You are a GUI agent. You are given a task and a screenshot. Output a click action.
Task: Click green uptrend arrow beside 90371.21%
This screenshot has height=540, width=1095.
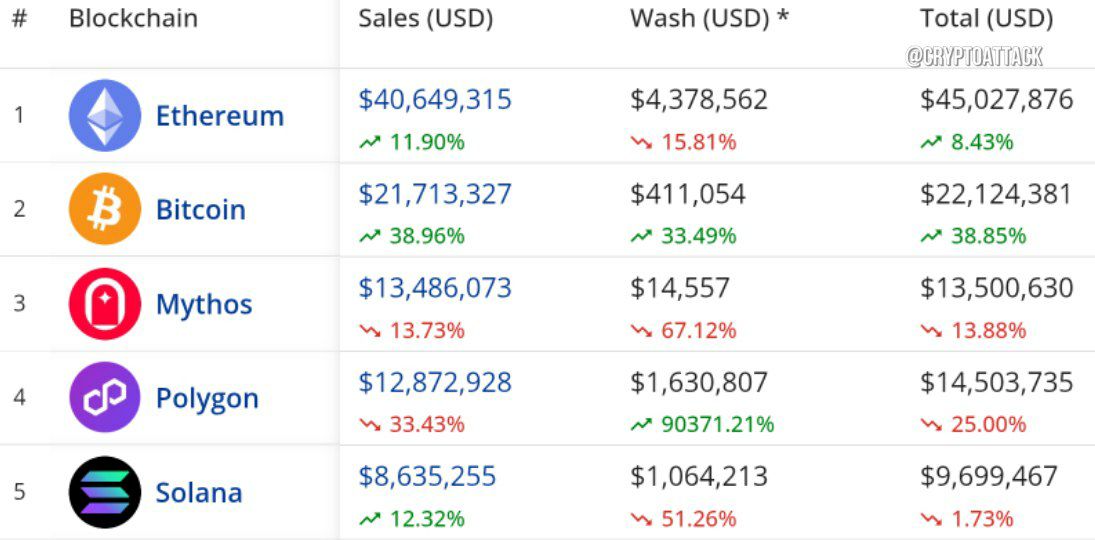pyautogui.click(x=641, y=424)
